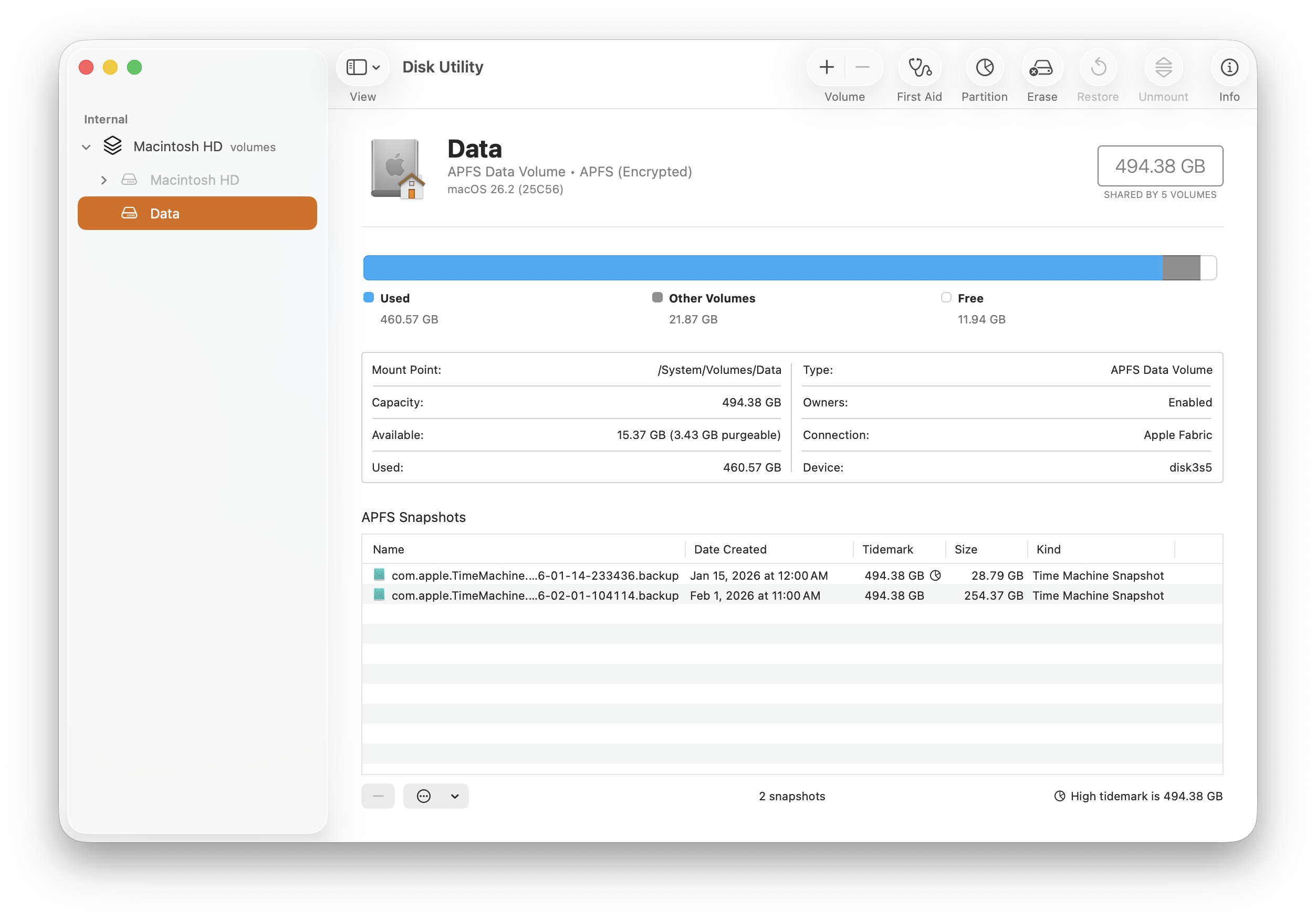Screen dimensions: 1316x920
Task: Select the grayed Macintosh HD volume
Action: tap(194, 180)
